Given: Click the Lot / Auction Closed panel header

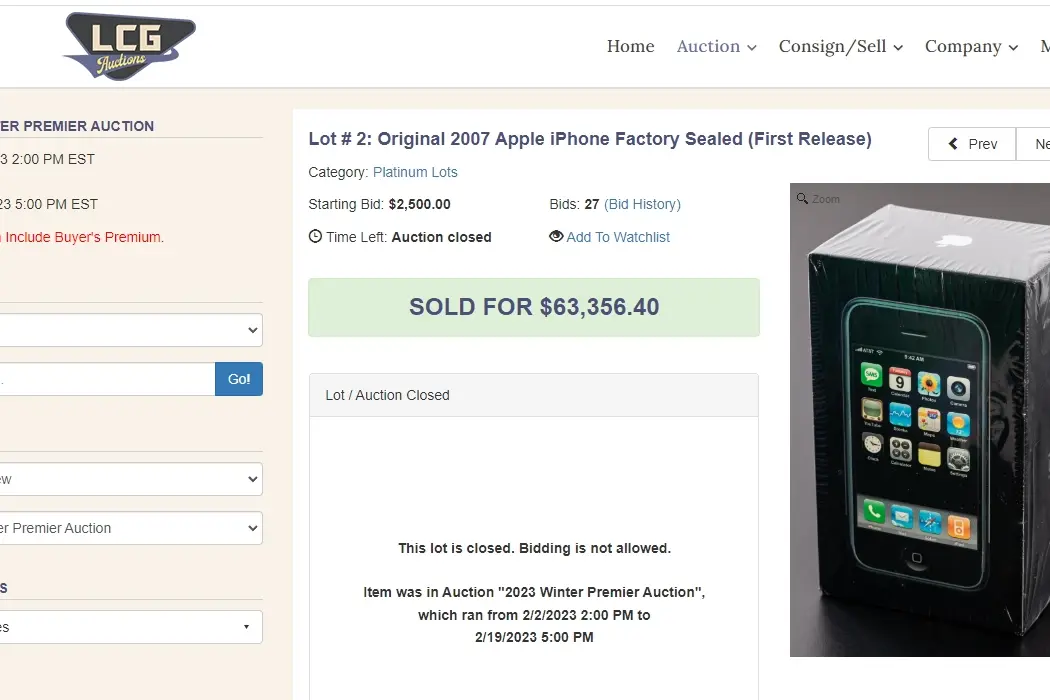Looking at the screenshot, I should (534, 395).
